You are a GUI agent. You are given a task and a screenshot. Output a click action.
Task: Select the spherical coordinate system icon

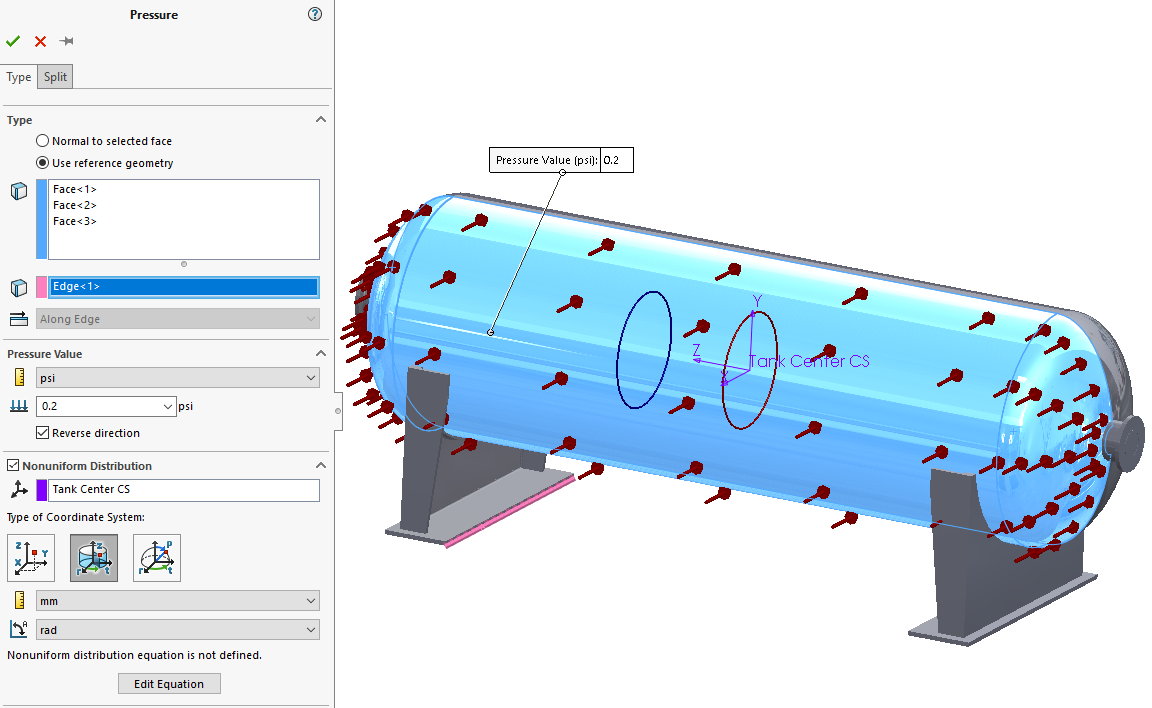tap(157, 558)
